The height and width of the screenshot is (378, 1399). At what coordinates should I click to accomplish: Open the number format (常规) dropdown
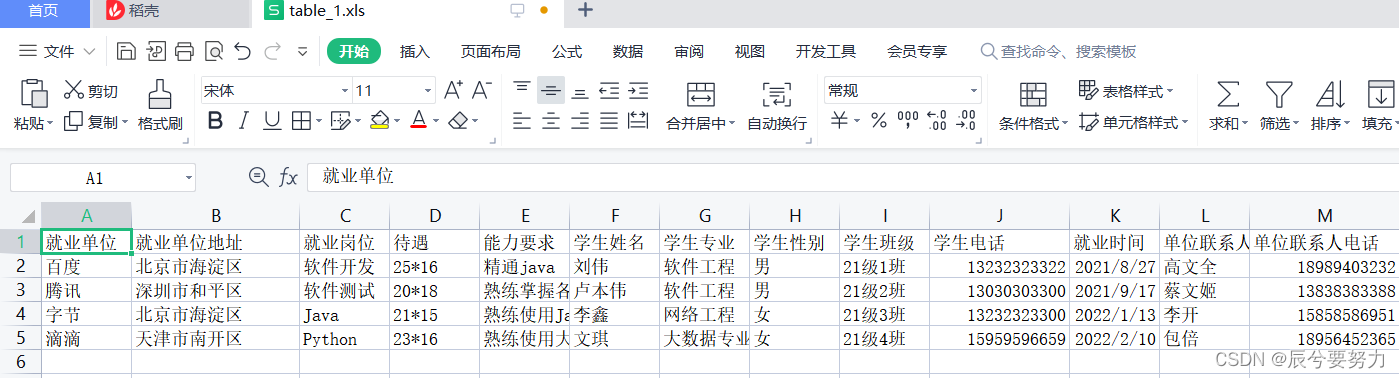(x=974, y=91)
